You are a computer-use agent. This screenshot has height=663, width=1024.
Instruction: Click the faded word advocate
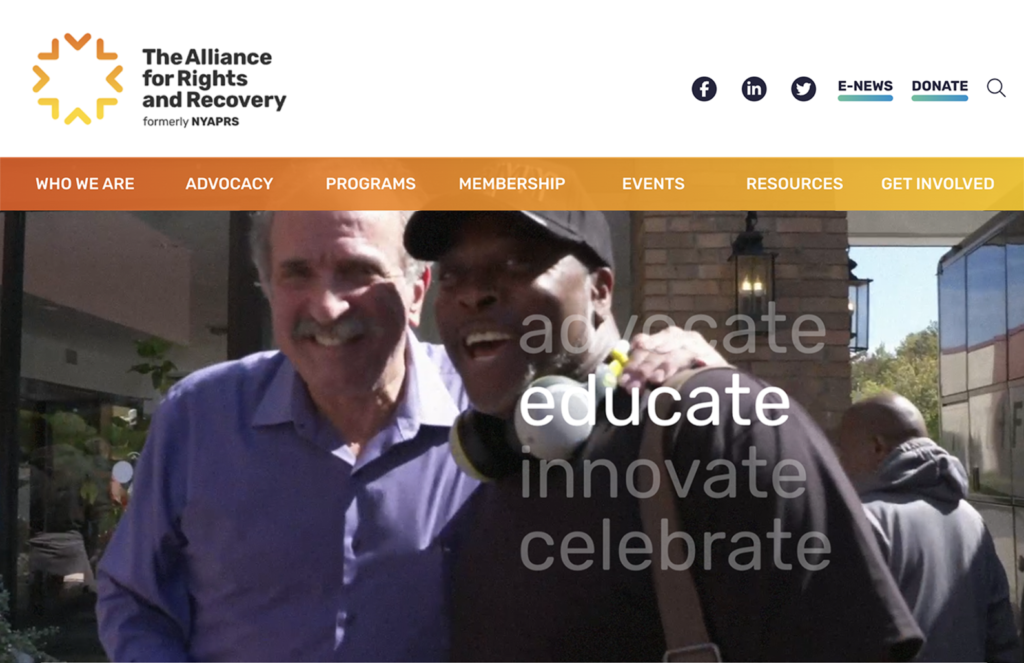pyautogui.click(x=673, y=329)
